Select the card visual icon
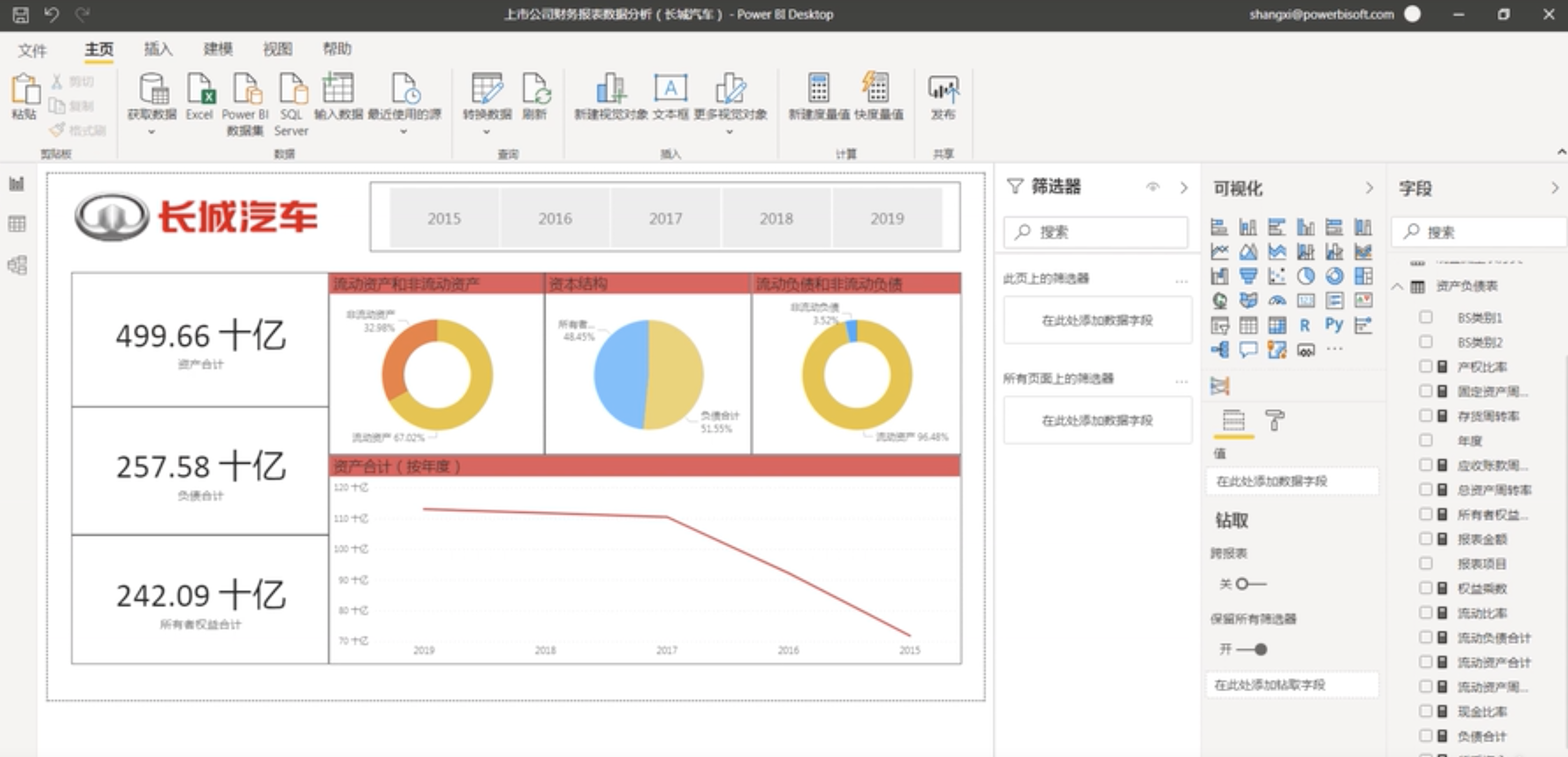Screen dimensions: 1568x757 point(1306,300)
